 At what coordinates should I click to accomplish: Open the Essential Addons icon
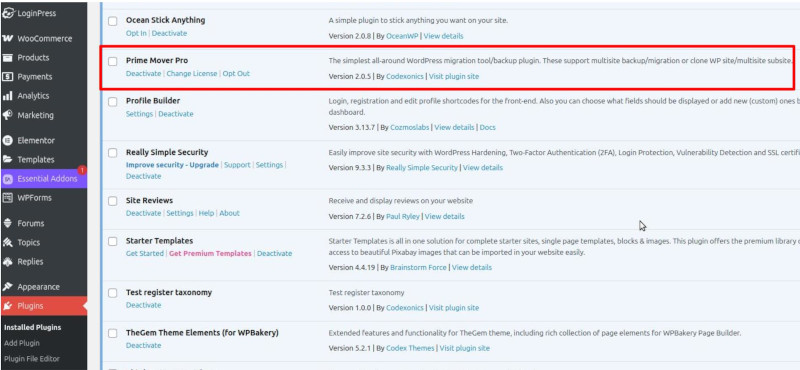[x=8, y=179]
